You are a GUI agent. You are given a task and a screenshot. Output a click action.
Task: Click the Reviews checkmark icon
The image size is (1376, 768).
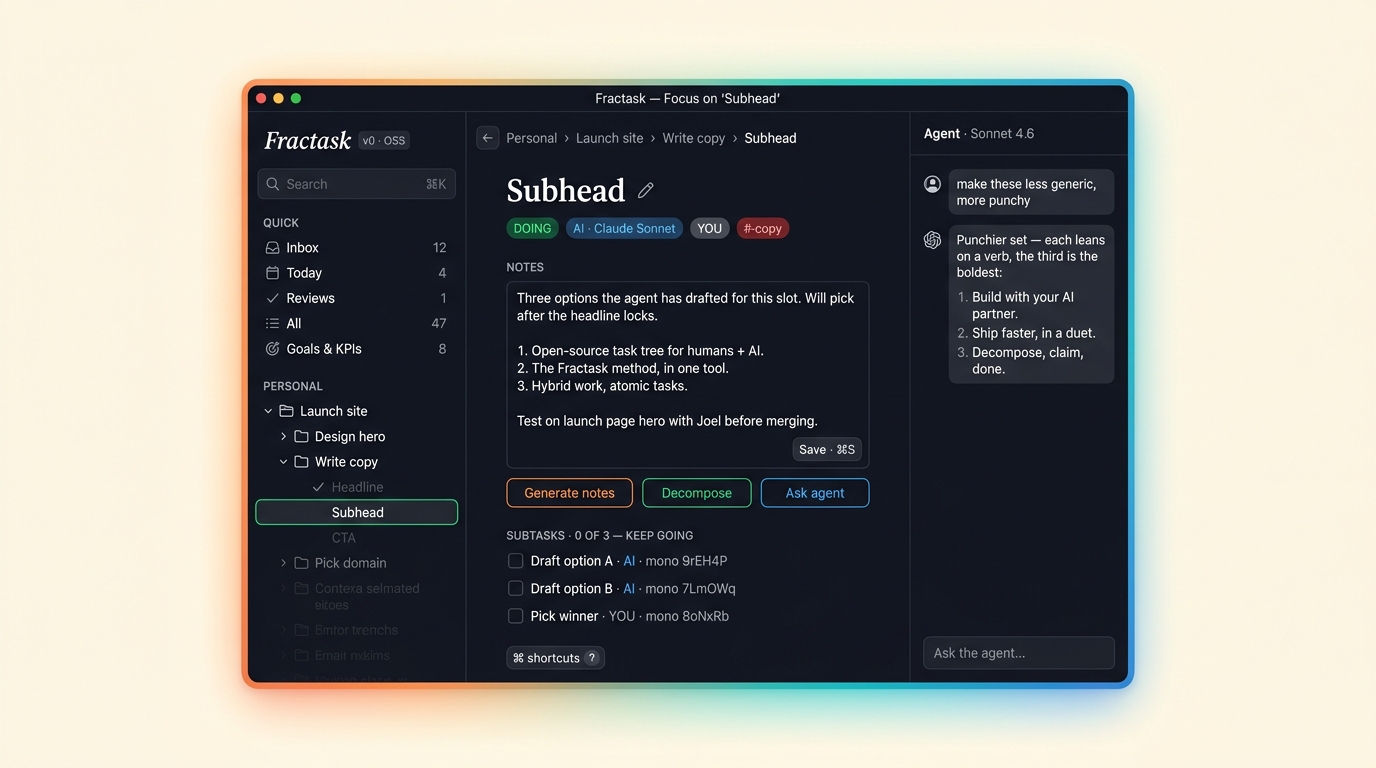272,298
